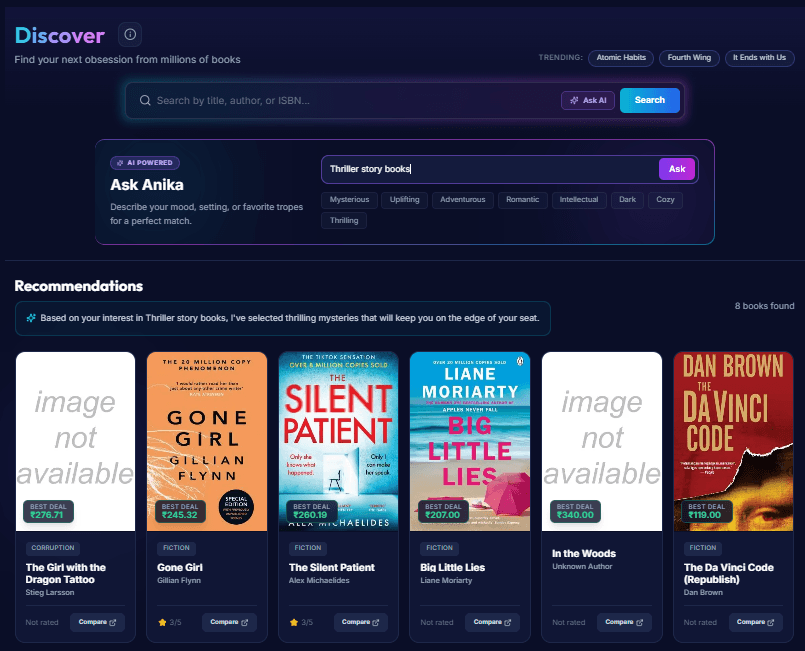Click the Ask Anika prompt text field

tap(490, 169)
